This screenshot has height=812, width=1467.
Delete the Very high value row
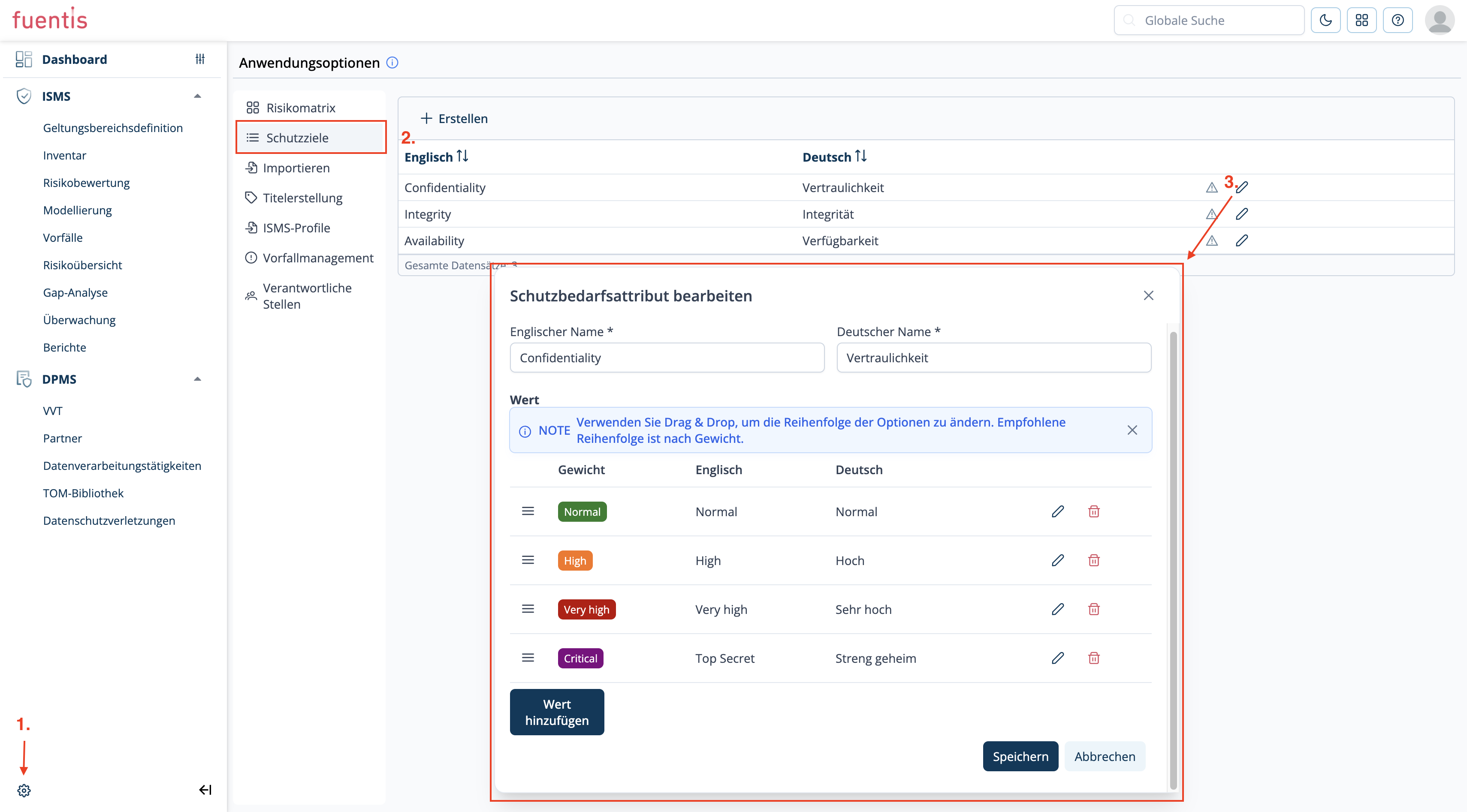pos(1093,609)
